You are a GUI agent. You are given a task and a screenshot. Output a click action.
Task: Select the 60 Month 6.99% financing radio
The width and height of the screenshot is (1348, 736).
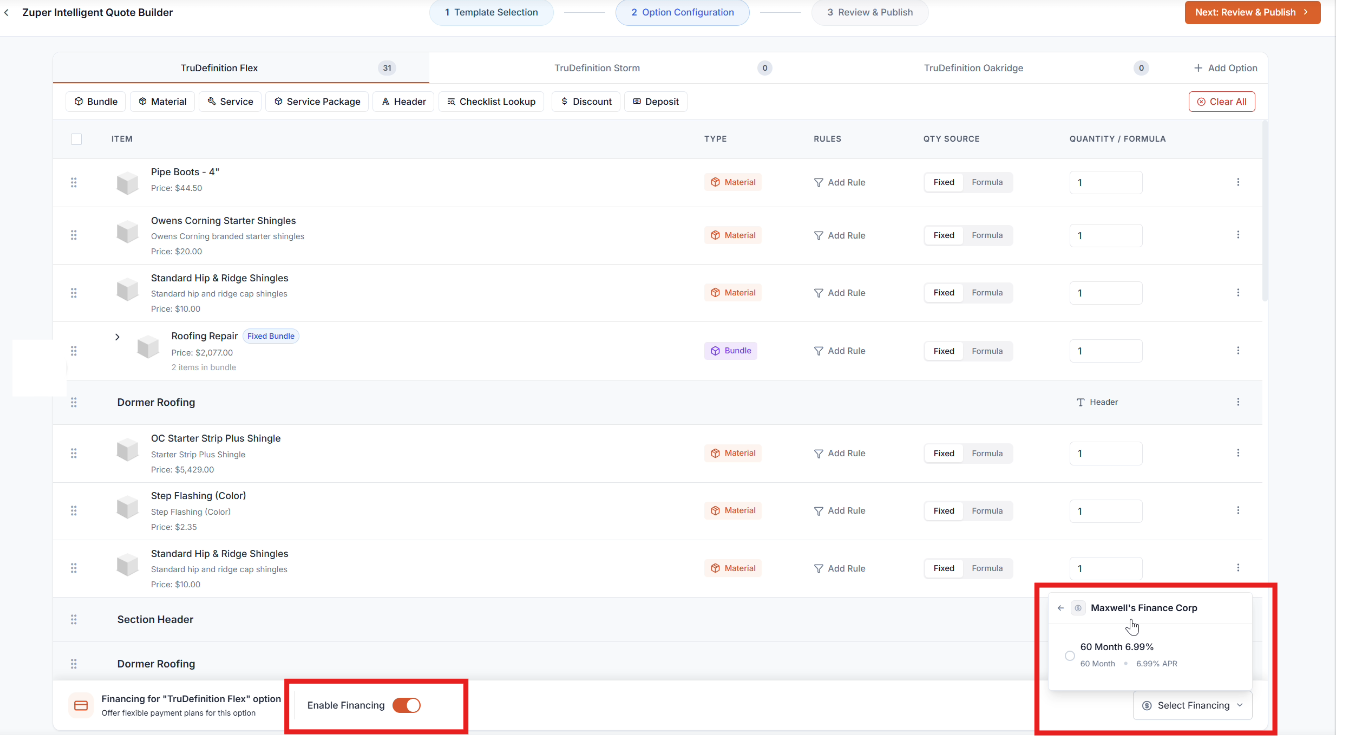click(x=1070, y=656)
